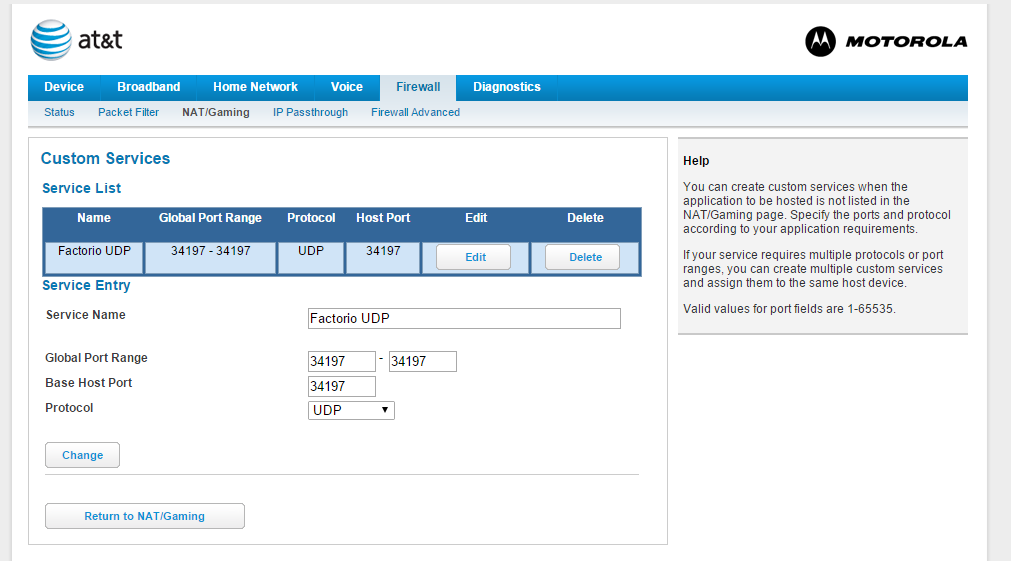Open the Device tab

tap(64, 87)
